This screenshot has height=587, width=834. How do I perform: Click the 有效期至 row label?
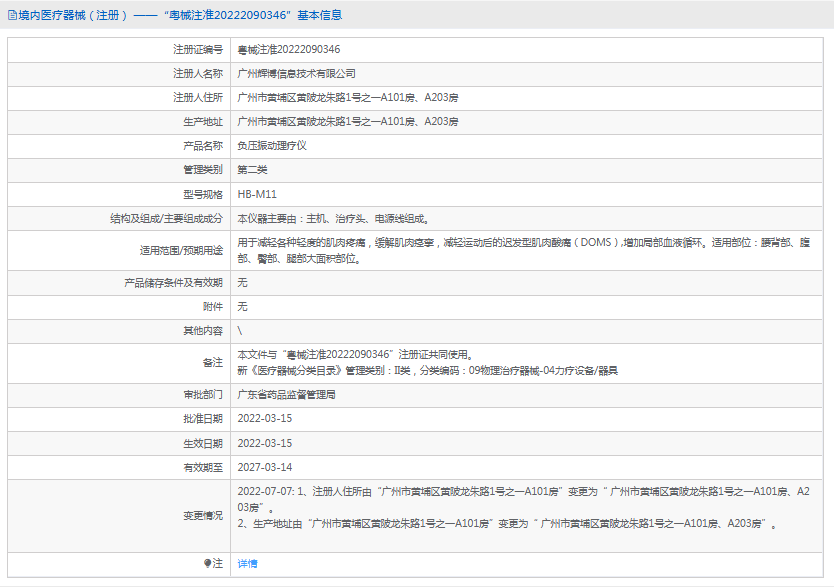tap(203, 467)
